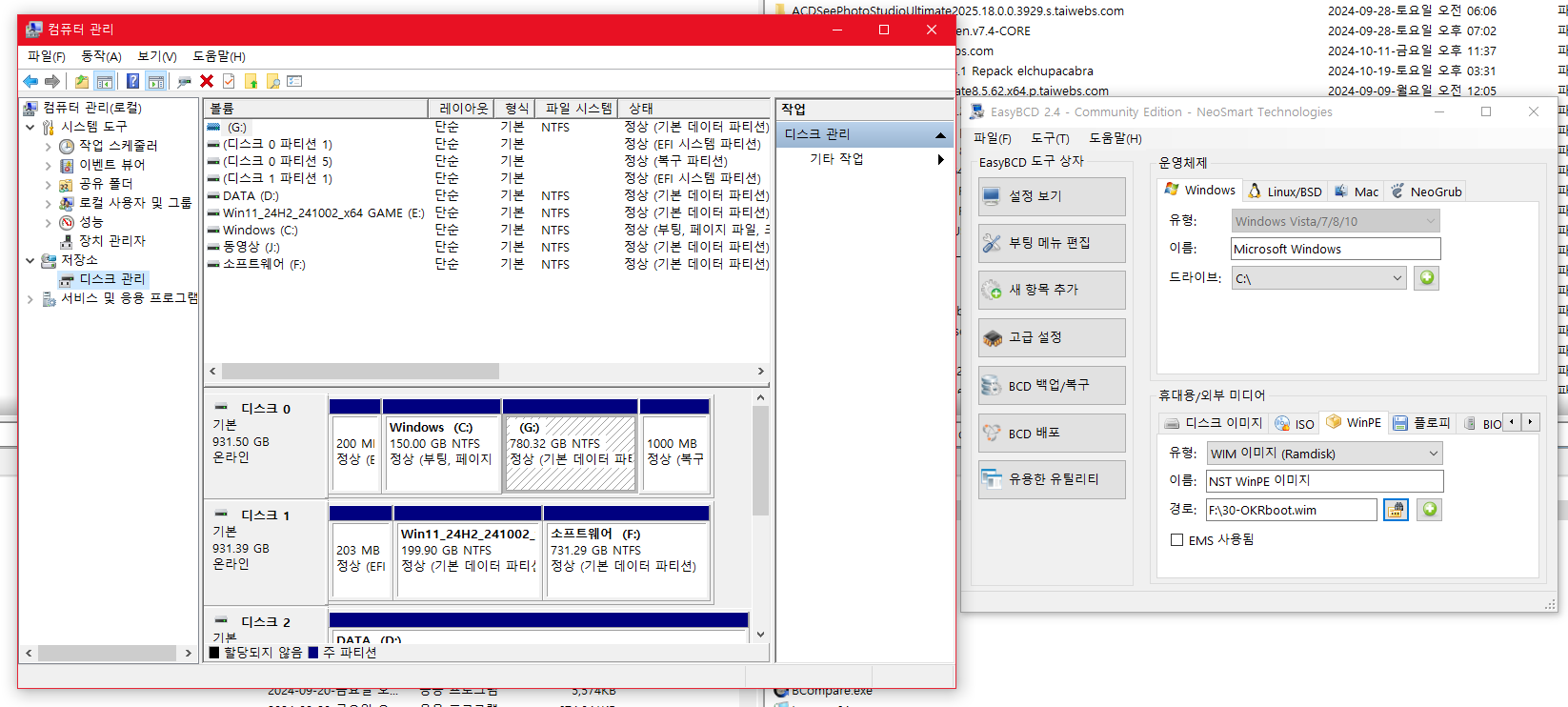Click the 유용한 유틸리티 button

pos(1052,479)
